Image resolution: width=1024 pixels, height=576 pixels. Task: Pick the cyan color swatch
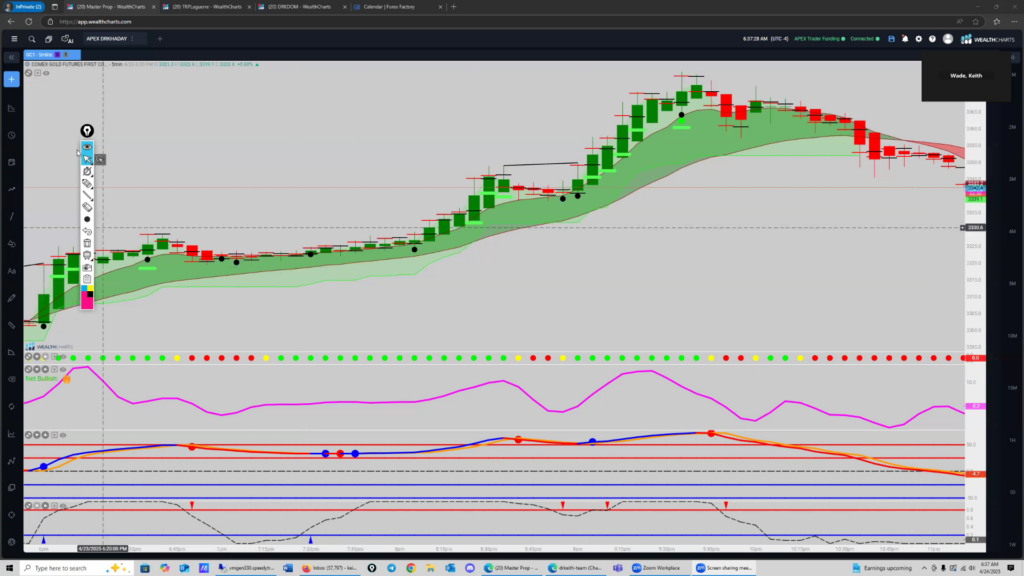84,288
